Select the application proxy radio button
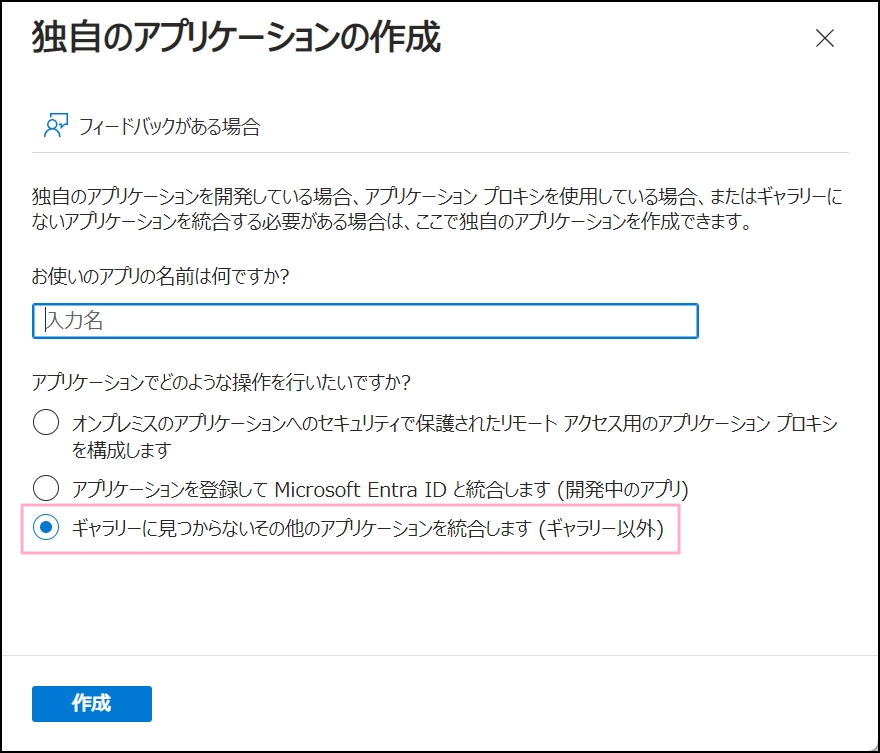The width and height of the screenshot is (880, 753). (x=46, y=423)
